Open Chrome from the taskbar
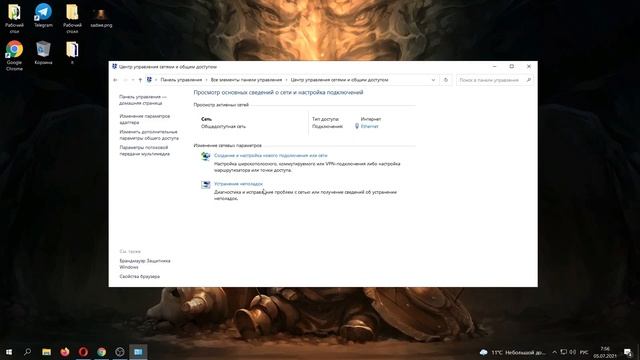640x360 pixels. click(102, 352)
